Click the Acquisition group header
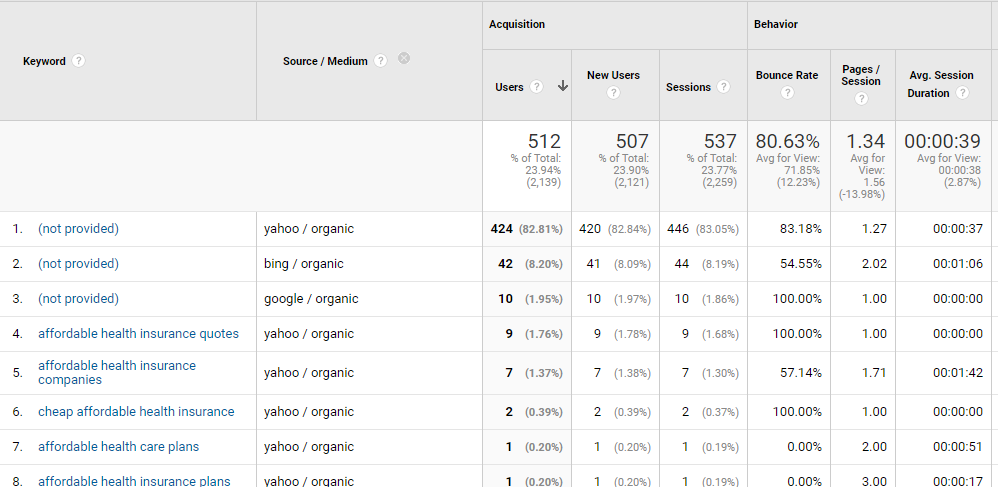 (517, 24)
